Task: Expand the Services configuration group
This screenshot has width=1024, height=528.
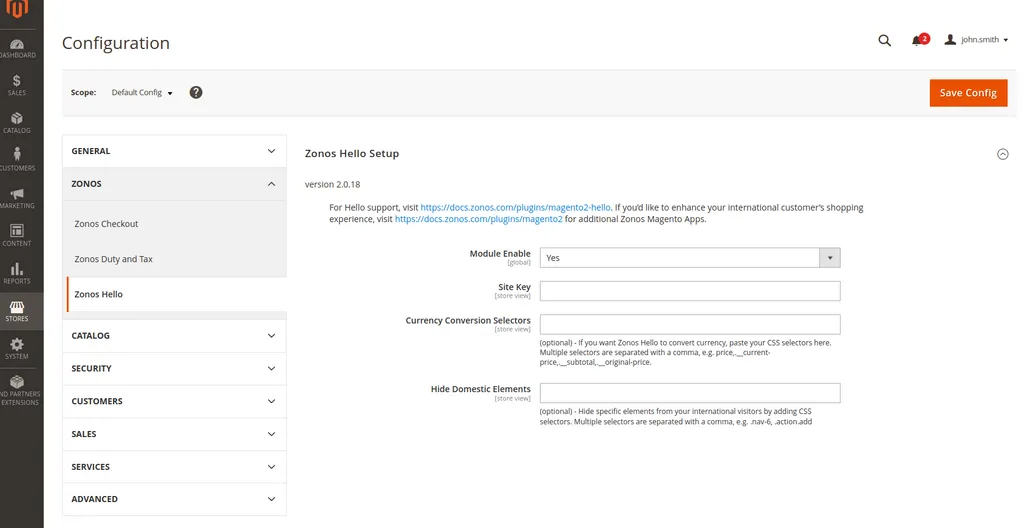Action: coord(174,467)
